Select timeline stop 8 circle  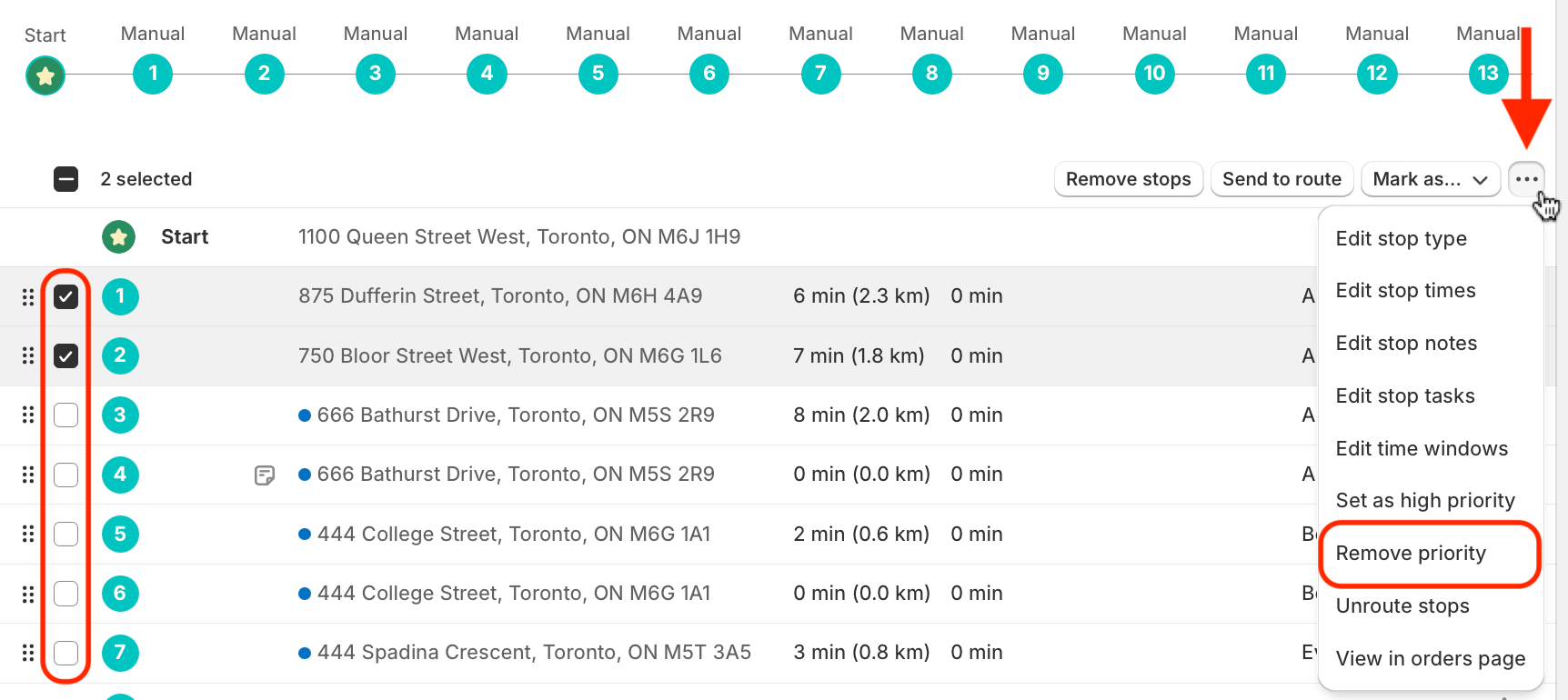(x=932, y=74)
